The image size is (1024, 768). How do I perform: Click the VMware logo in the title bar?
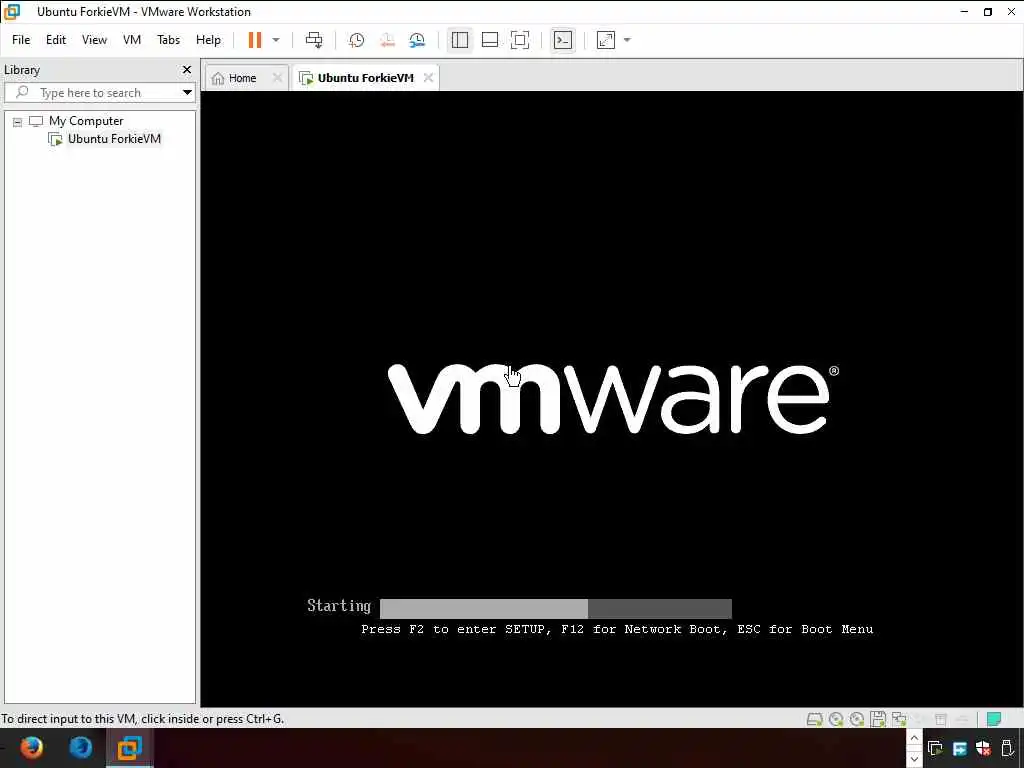tap(12, 12)
